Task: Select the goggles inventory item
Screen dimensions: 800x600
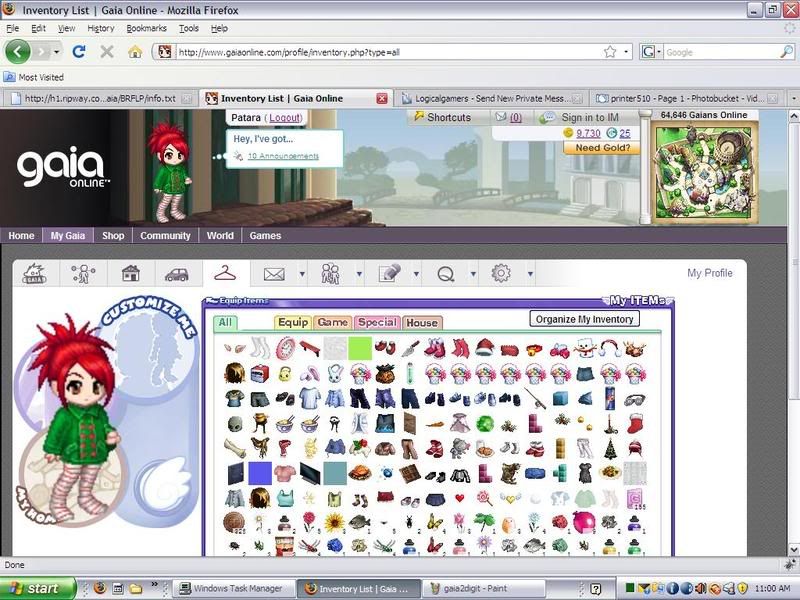Action: (635, 399)
